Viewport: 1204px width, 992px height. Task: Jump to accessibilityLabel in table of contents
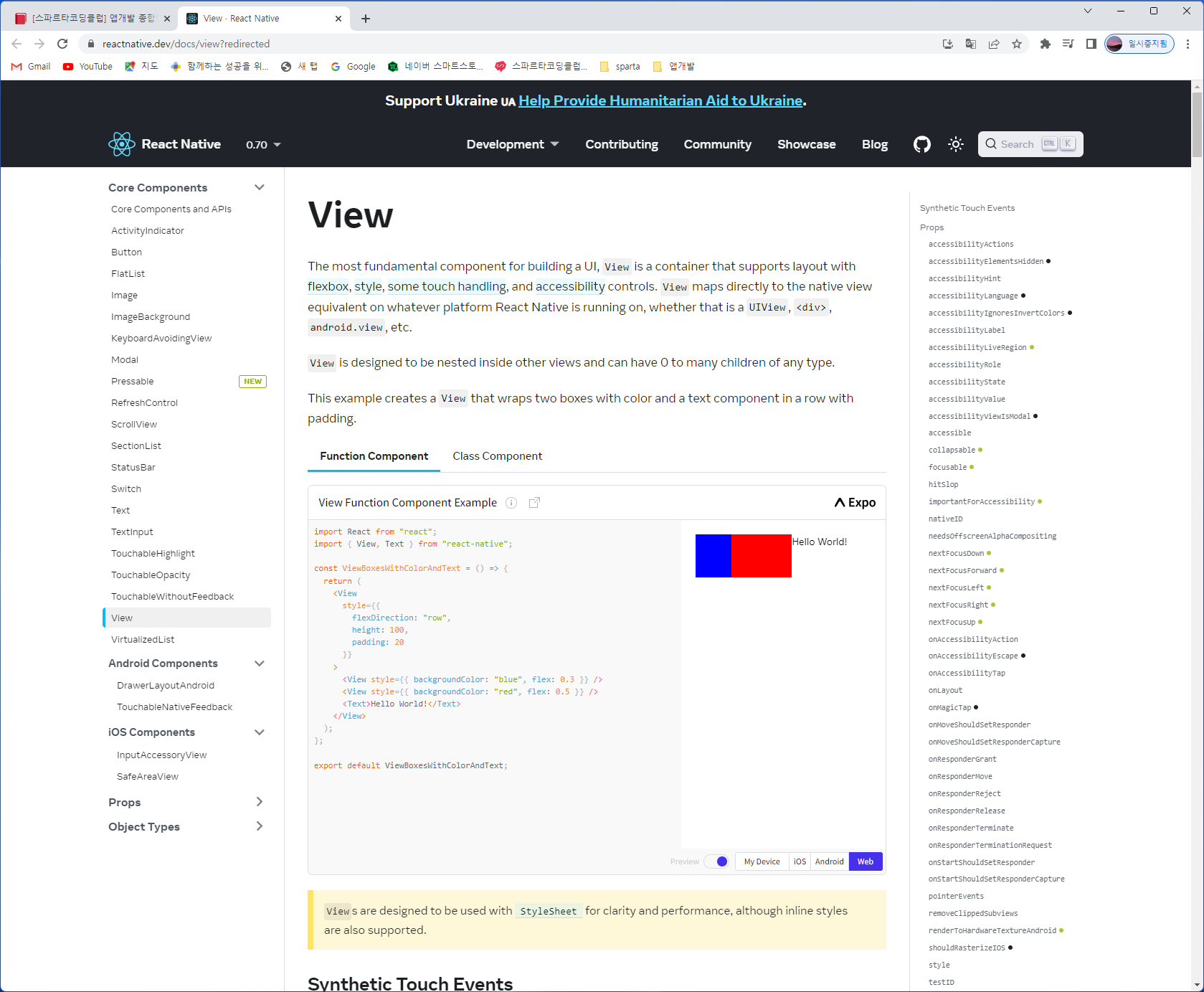pos(967,331)
